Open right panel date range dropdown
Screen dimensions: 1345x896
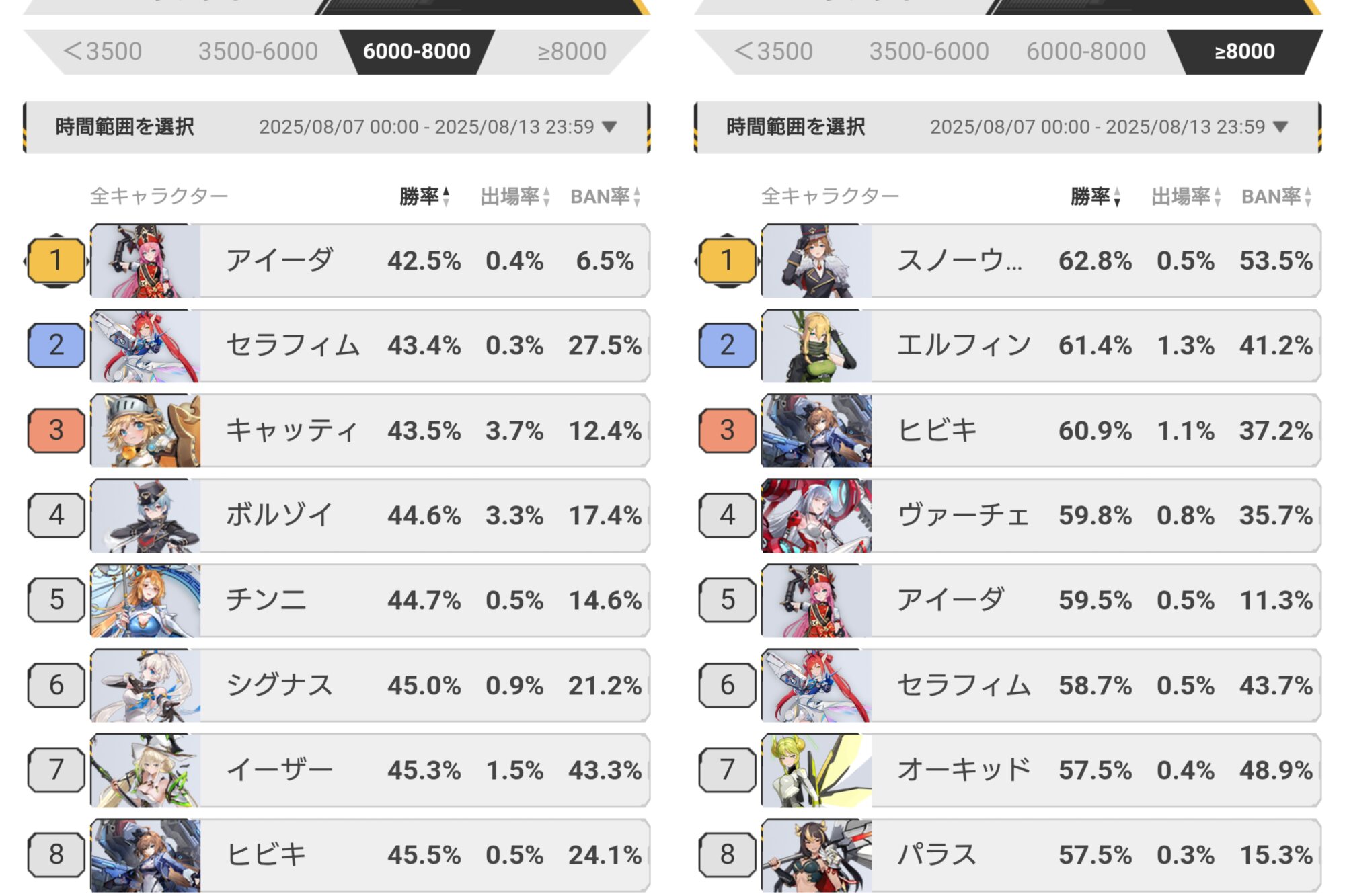click(1280, 127)
